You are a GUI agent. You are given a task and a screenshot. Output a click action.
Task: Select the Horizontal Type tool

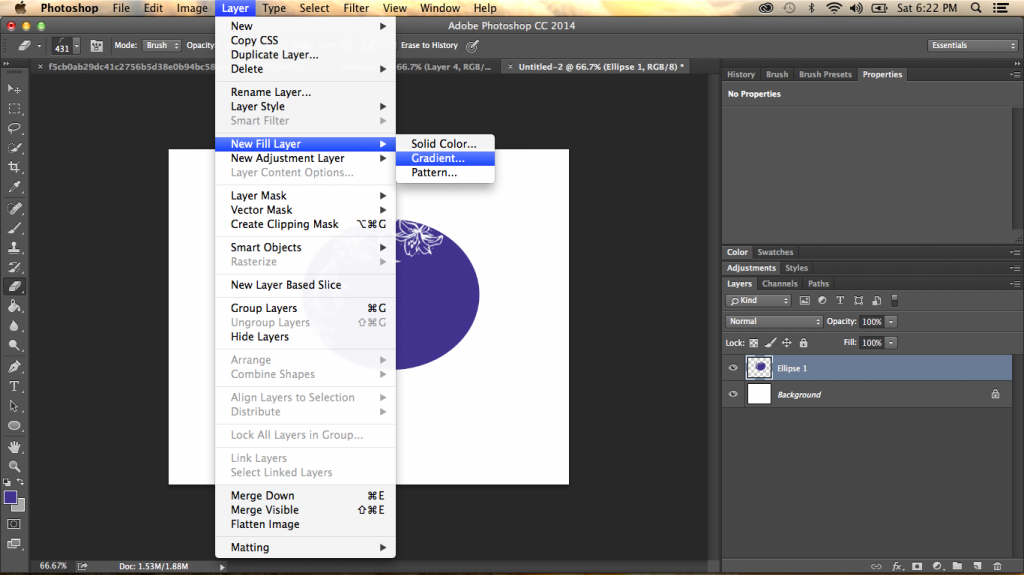pyautogui.click(x=14, y=386)
